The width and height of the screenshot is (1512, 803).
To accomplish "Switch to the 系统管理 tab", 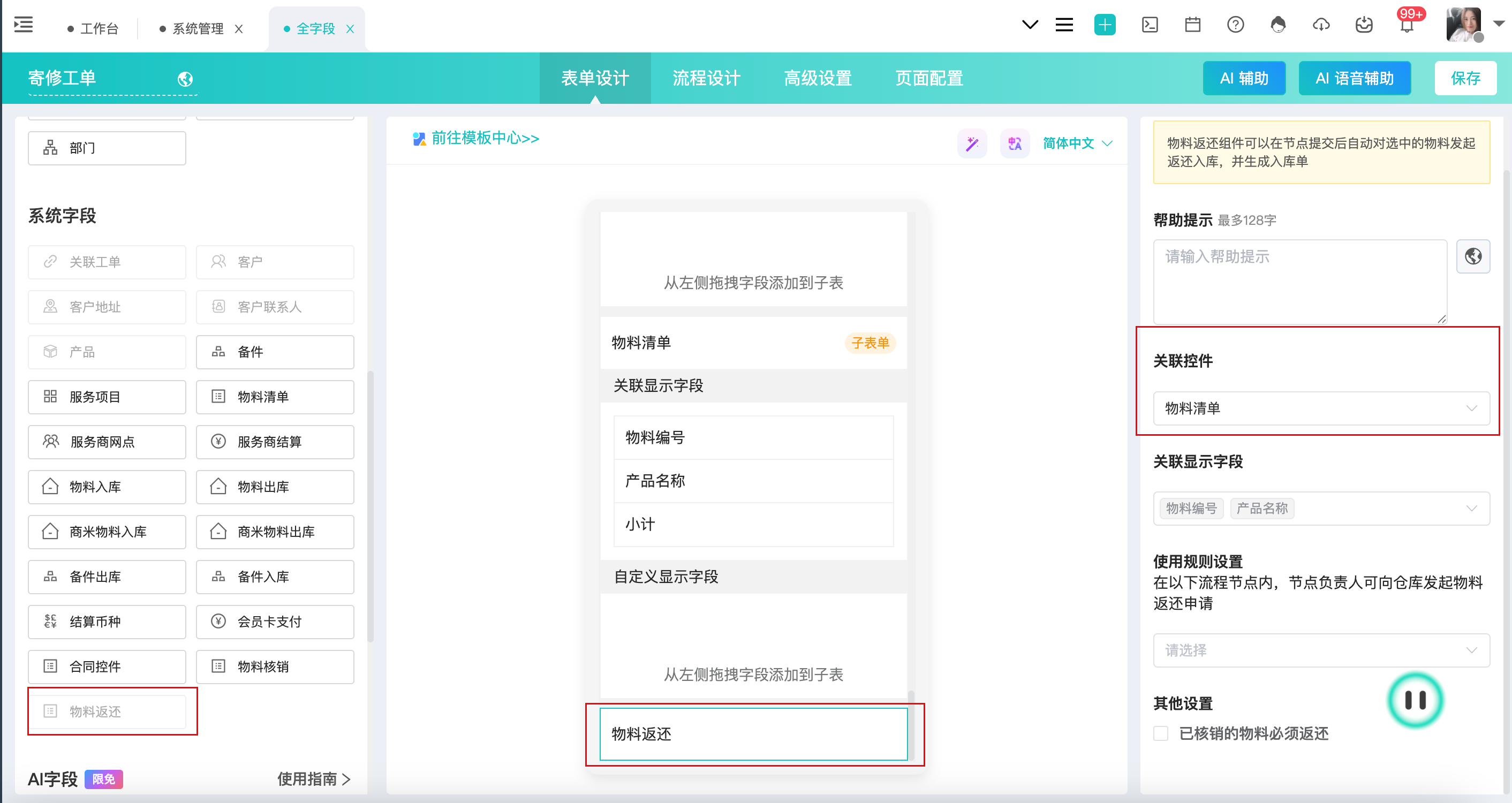I will (192, 28).
